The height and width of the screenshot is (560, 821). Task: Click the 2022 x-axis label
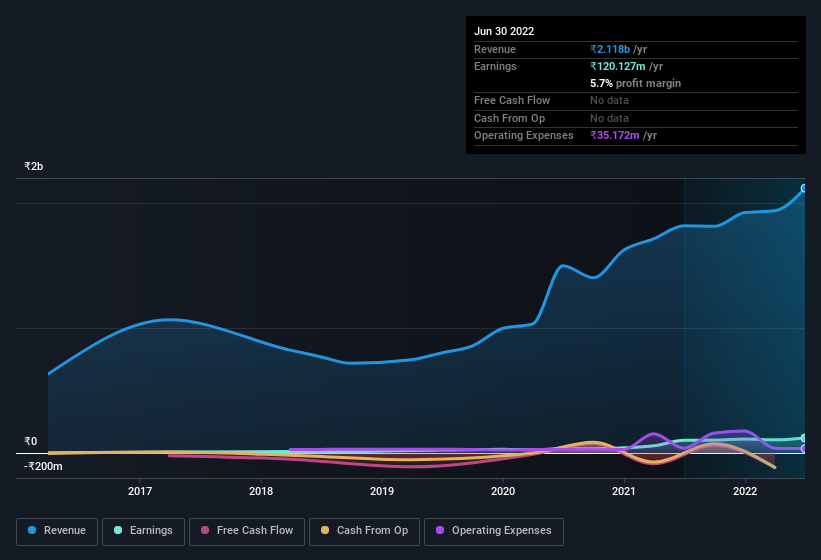pos(745,491)
